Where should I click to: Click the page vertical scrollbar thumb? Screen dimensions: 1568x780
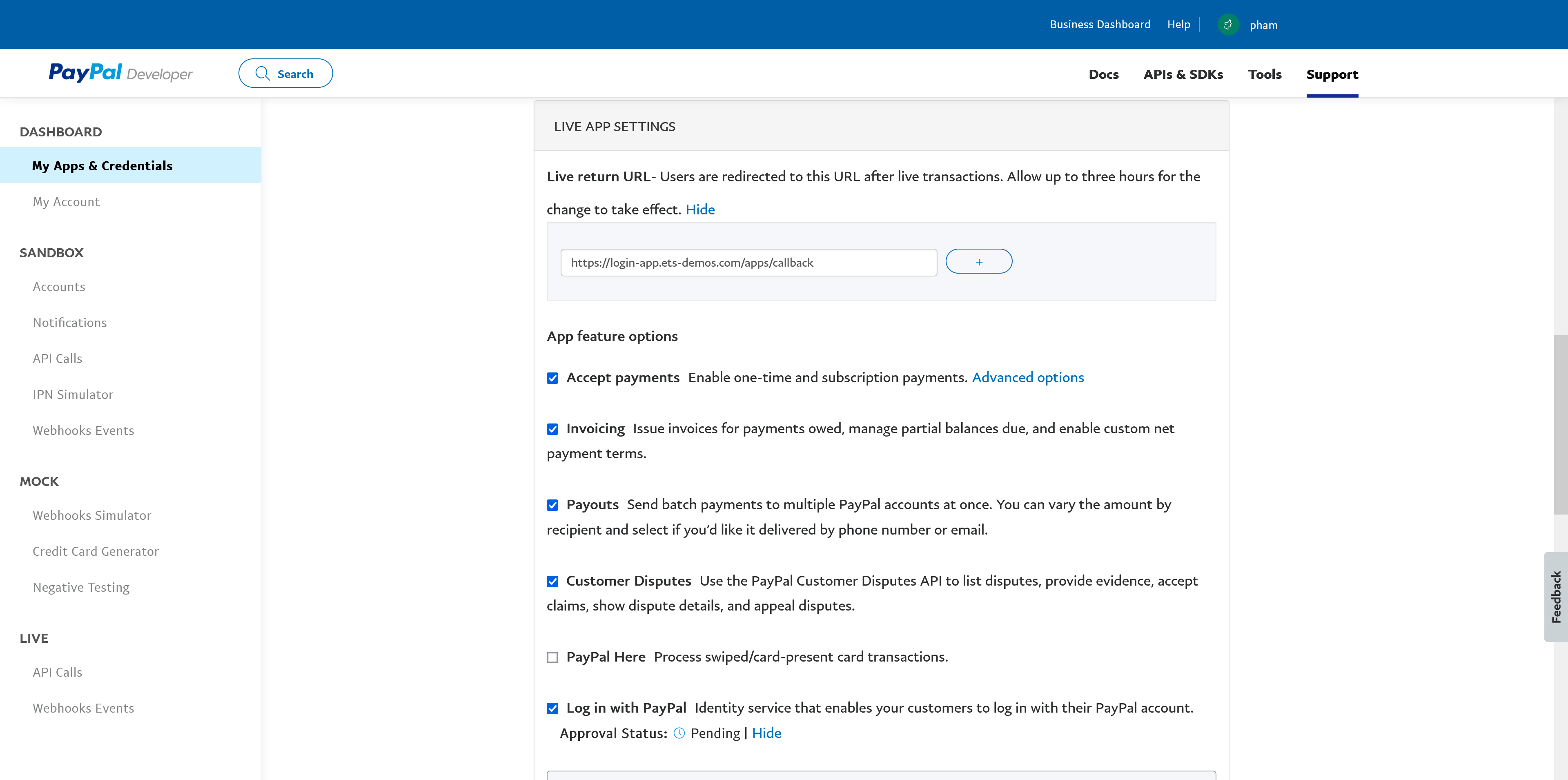pos(1561,424)
